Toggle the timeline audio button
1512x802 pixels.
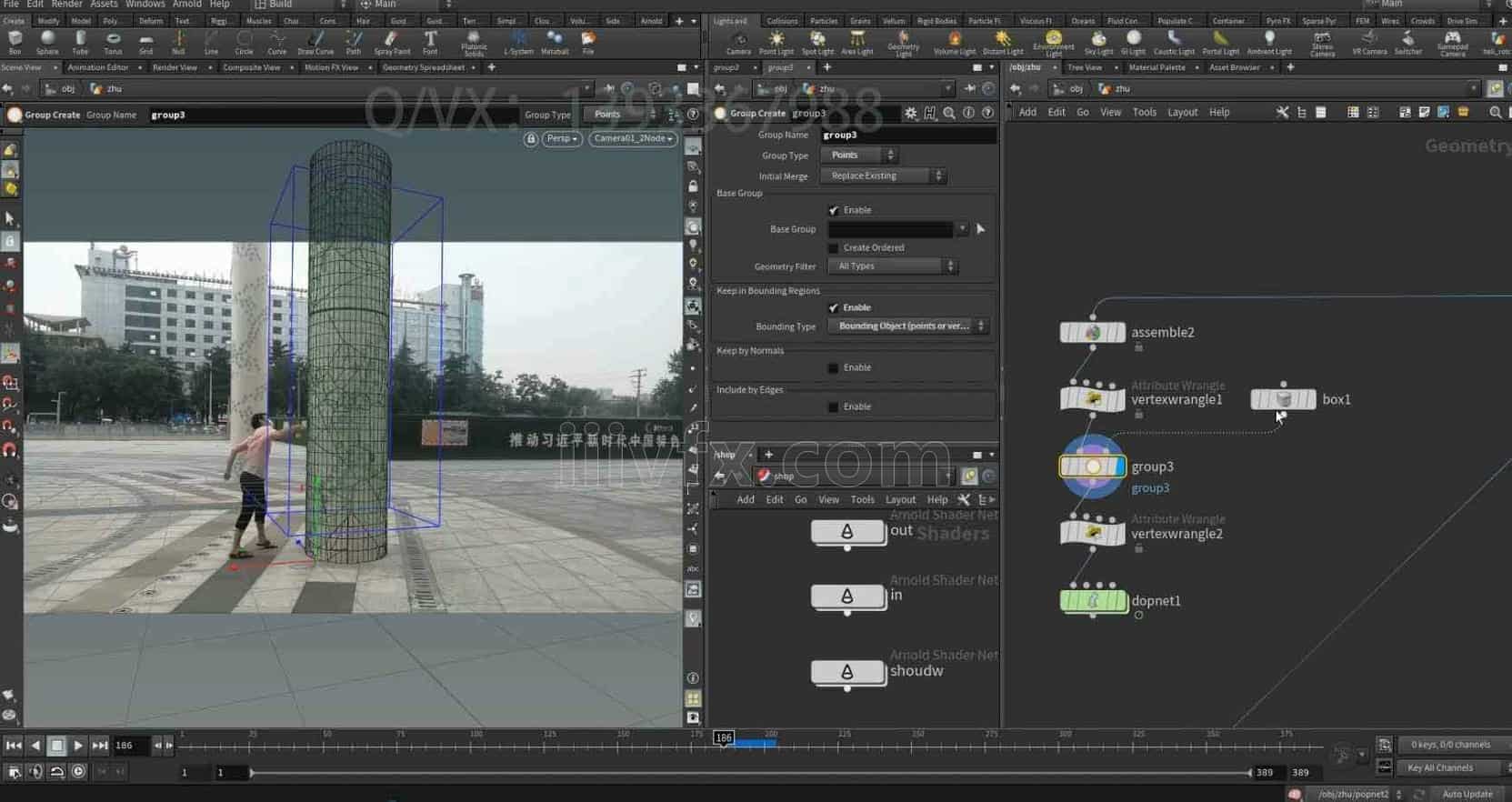click(x=35, y=772)
